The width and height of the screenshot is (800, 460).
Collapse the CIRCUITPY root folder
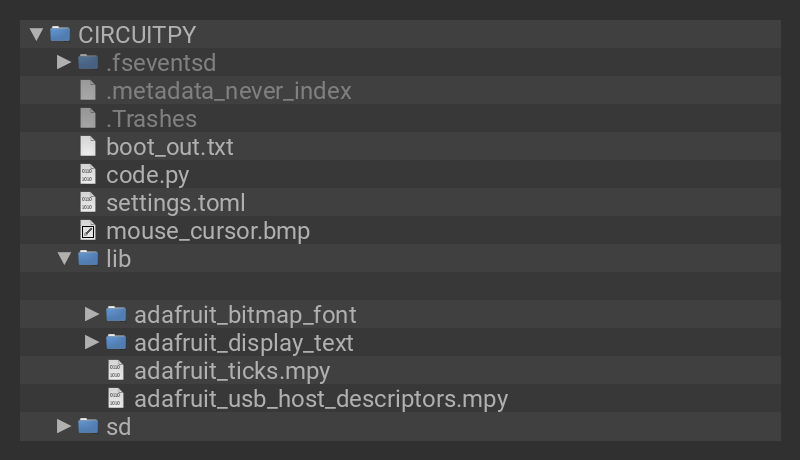click(37, 34)
